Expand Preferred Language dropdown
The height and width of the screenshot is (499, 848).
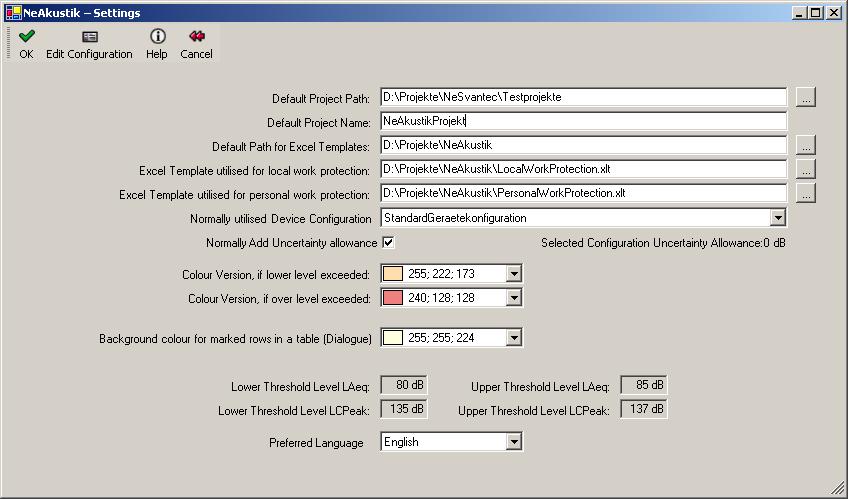click(514, 442)
